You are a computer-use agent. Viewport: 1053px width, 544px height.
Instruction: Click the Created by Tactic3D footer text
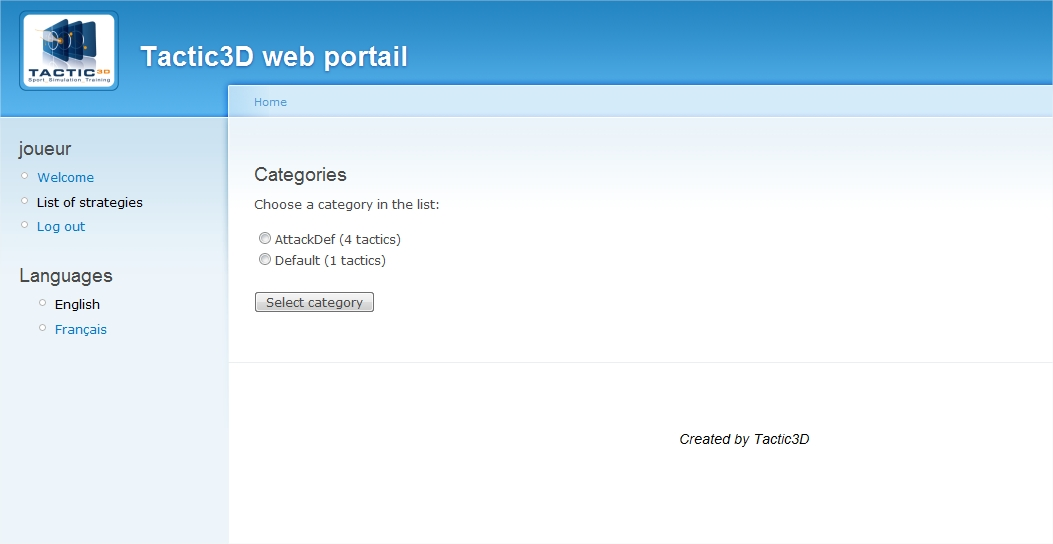[x=744, y=439]
